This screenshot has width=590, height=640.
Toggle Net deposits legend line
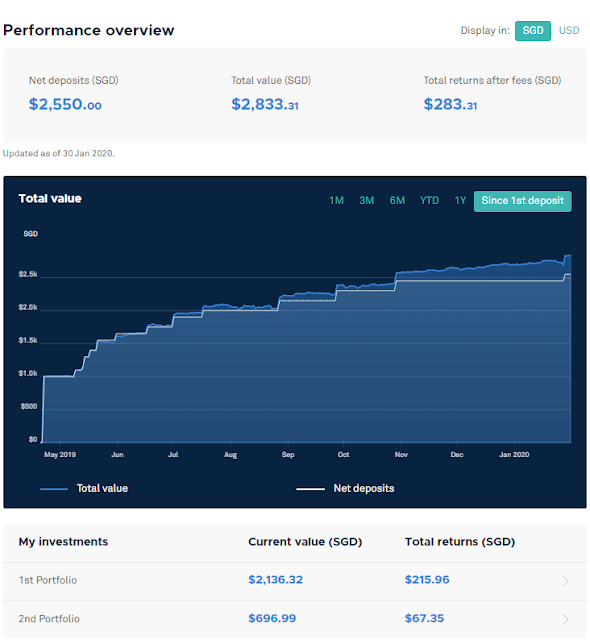click(x=345, y=489)
